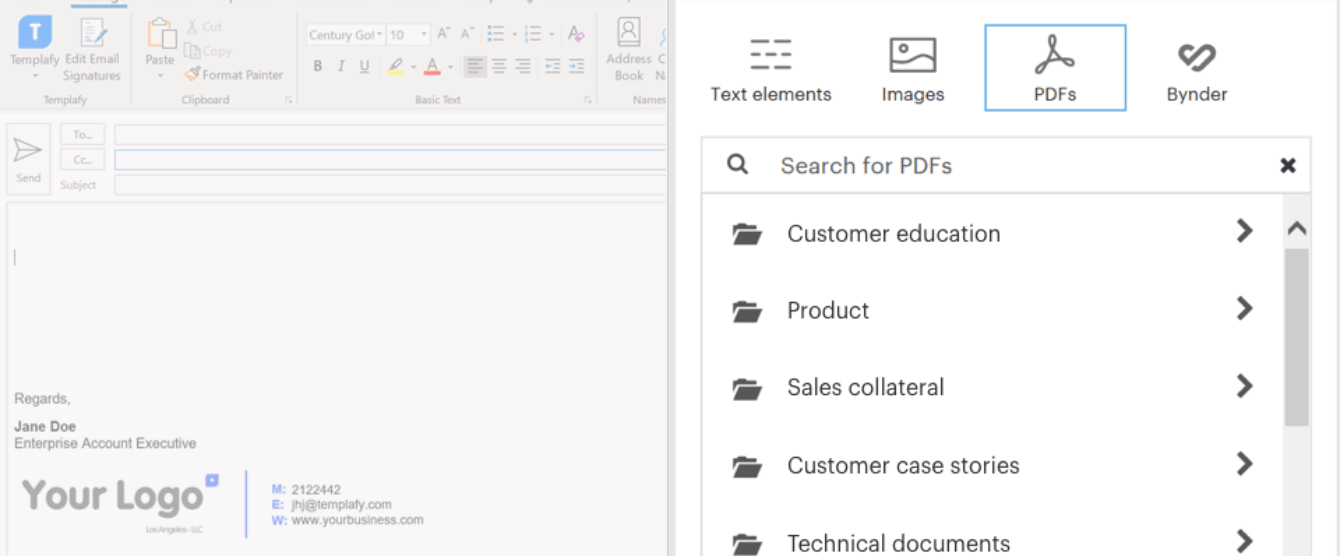Open the font color picker arrow
1340x556 pixels.
click(x=451, y=68)
